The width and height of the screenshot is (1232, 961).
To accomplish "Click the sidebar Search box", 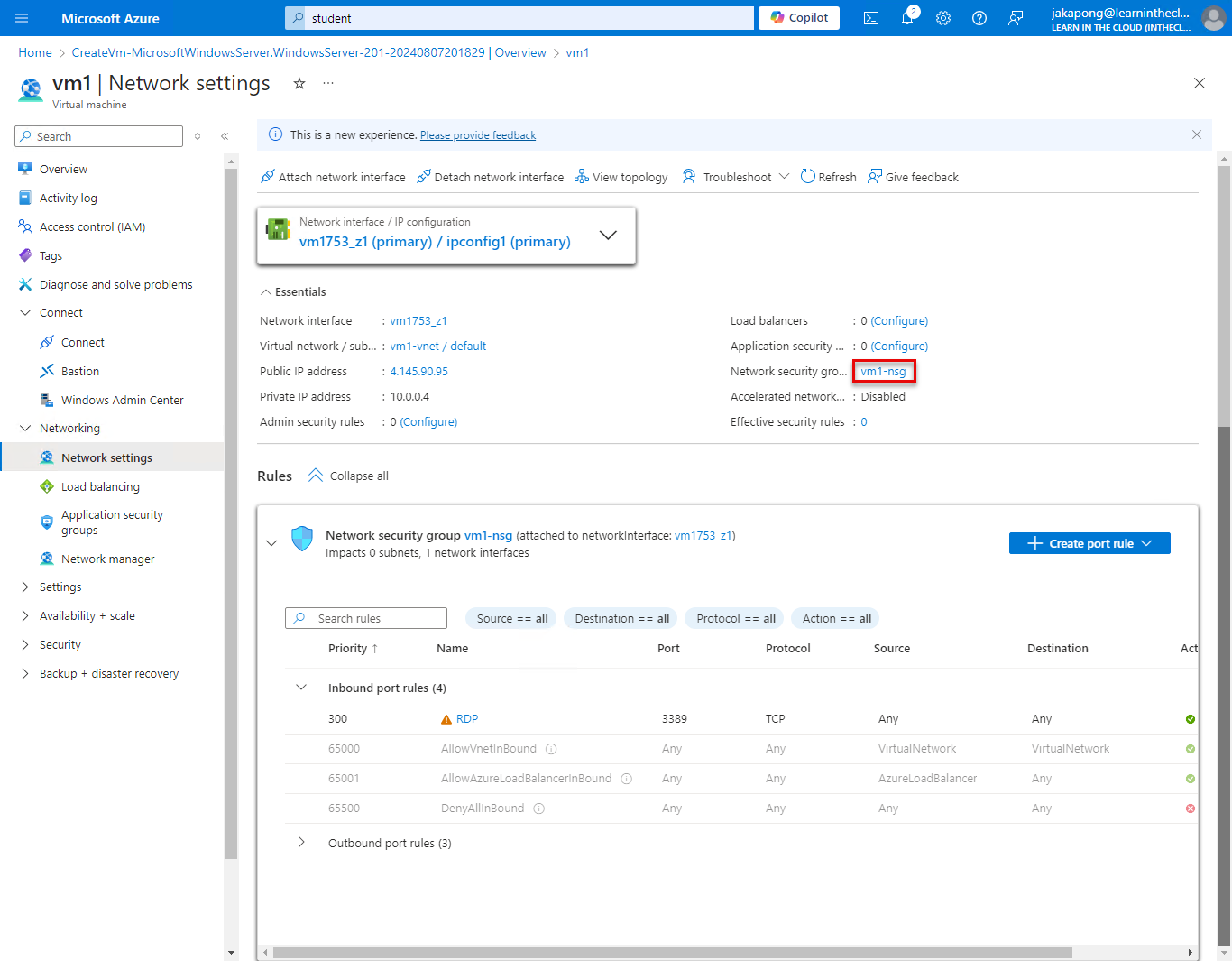I will [99, 136].
